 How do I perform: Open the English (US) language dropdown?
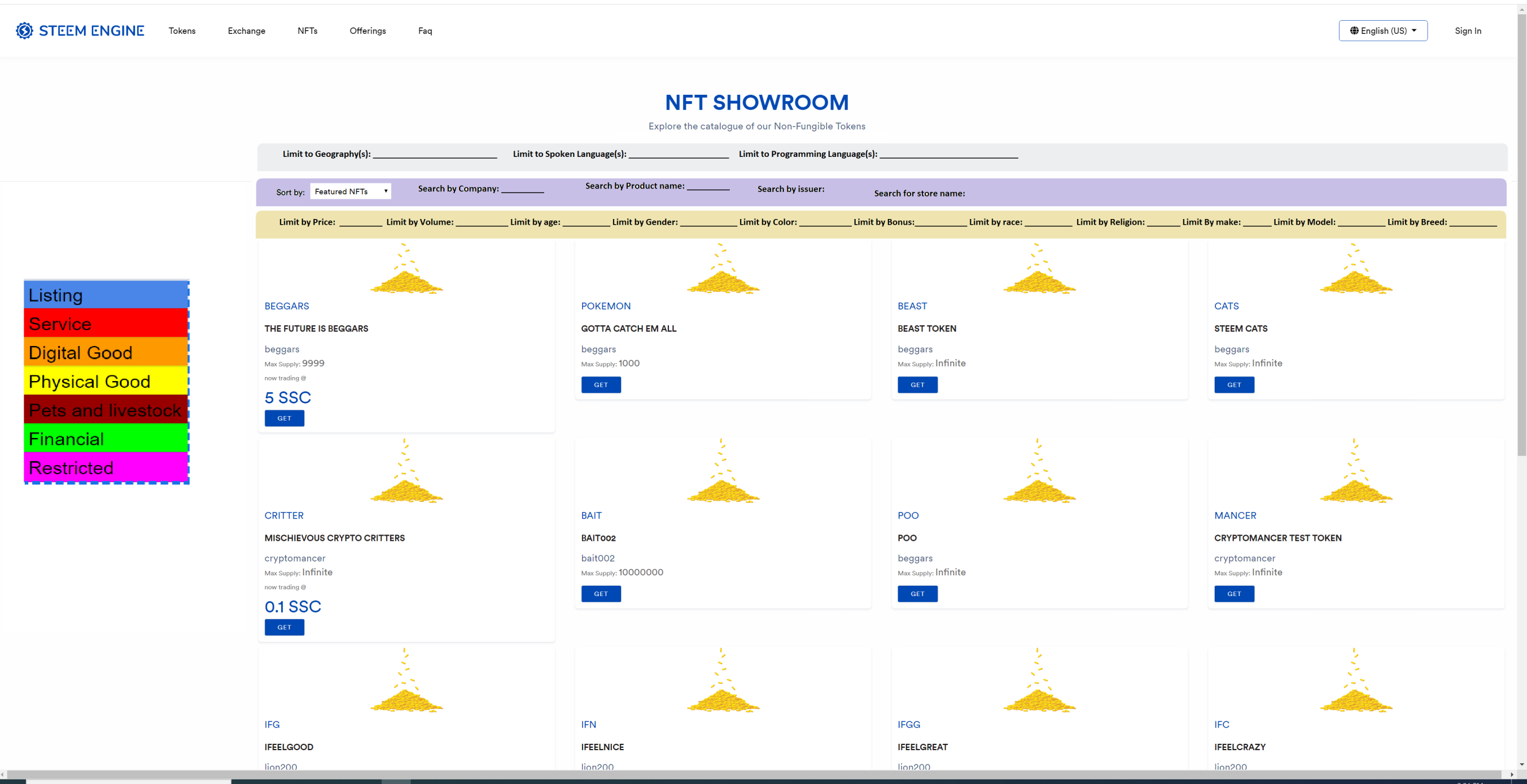click(1383, 31)
